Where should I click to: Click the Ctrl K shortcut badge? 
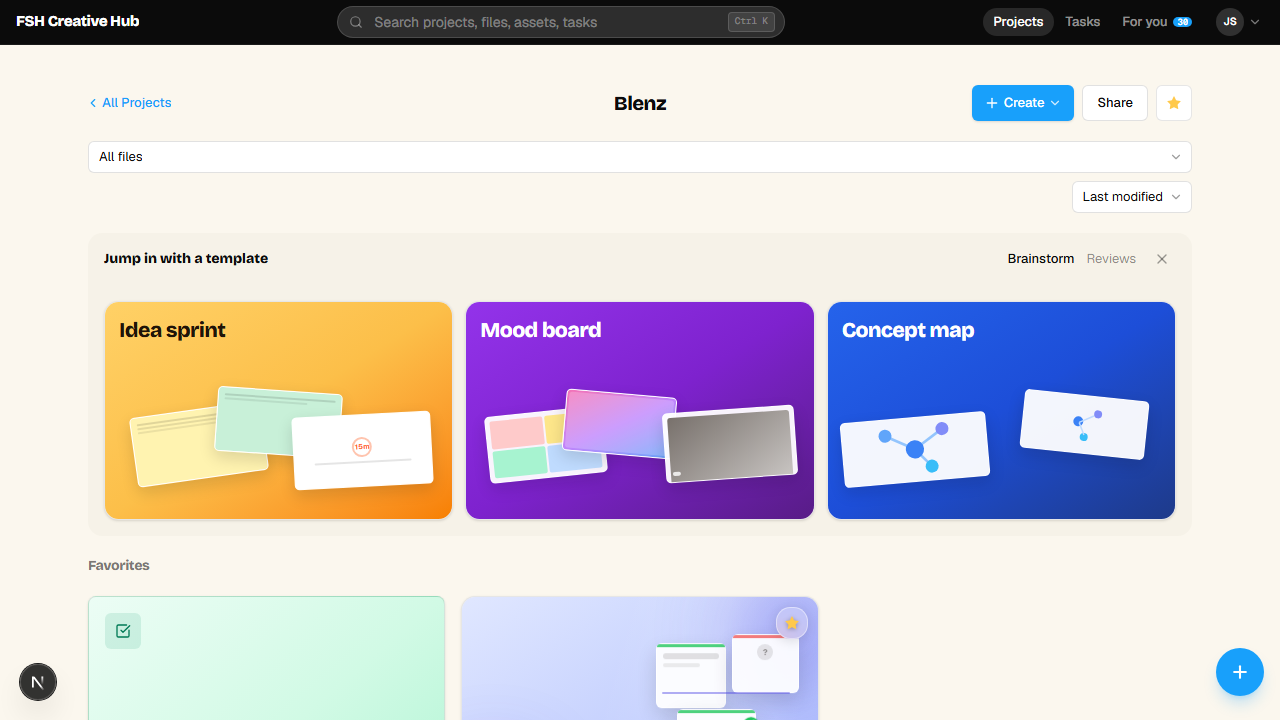click(752, 22)
